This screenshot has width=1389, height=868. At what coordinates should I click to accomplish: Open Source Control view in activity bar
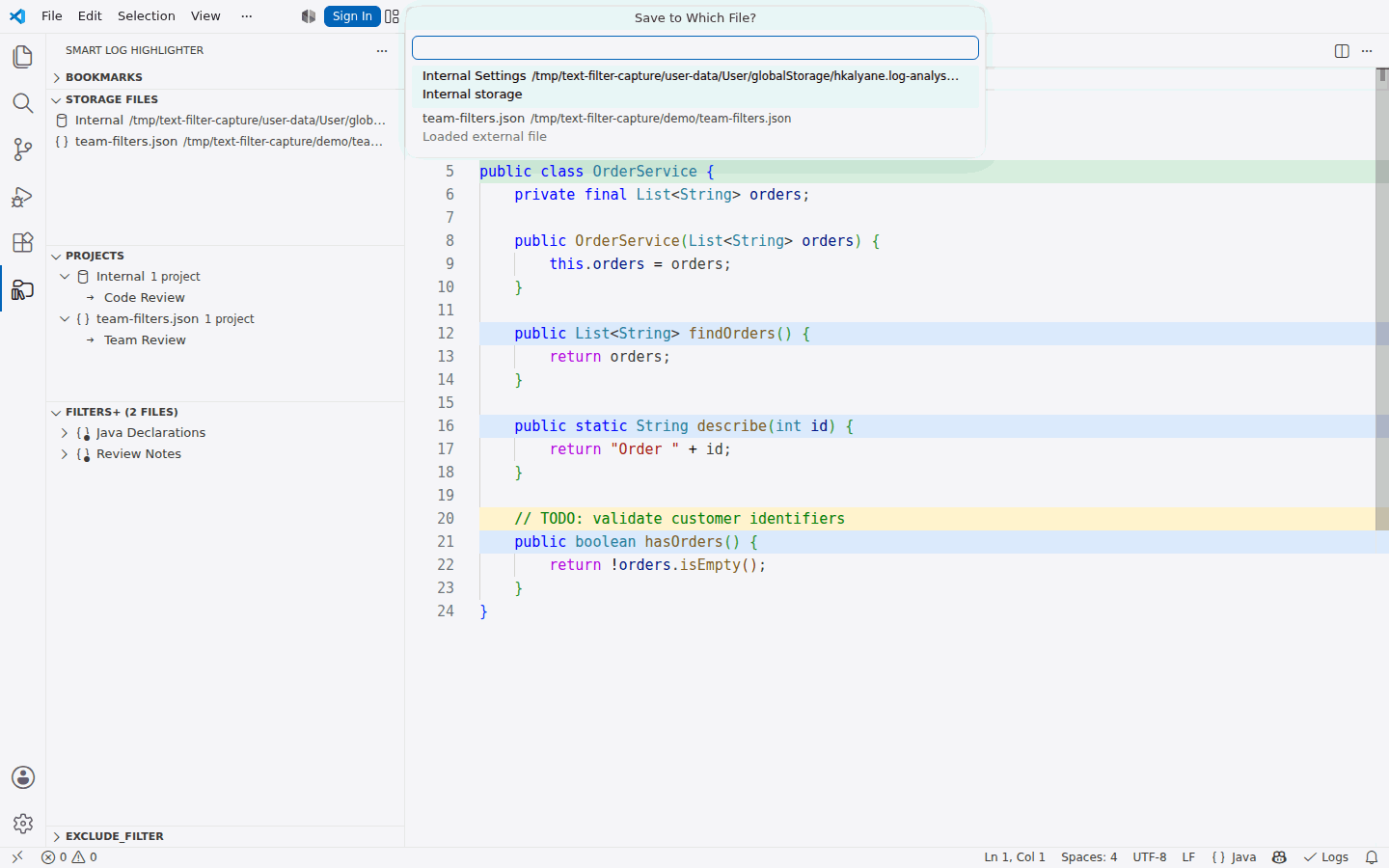pos(23,149)
